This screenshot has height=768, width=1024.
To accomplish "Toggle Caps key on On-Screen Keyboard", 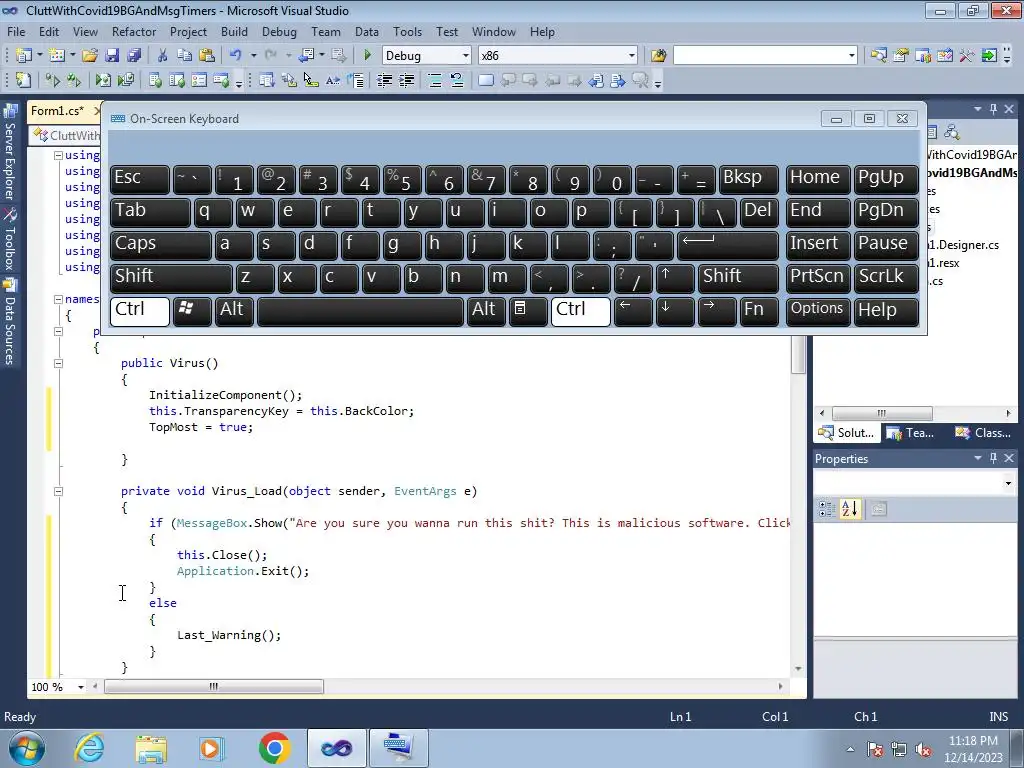I will (x=160, y=244).
